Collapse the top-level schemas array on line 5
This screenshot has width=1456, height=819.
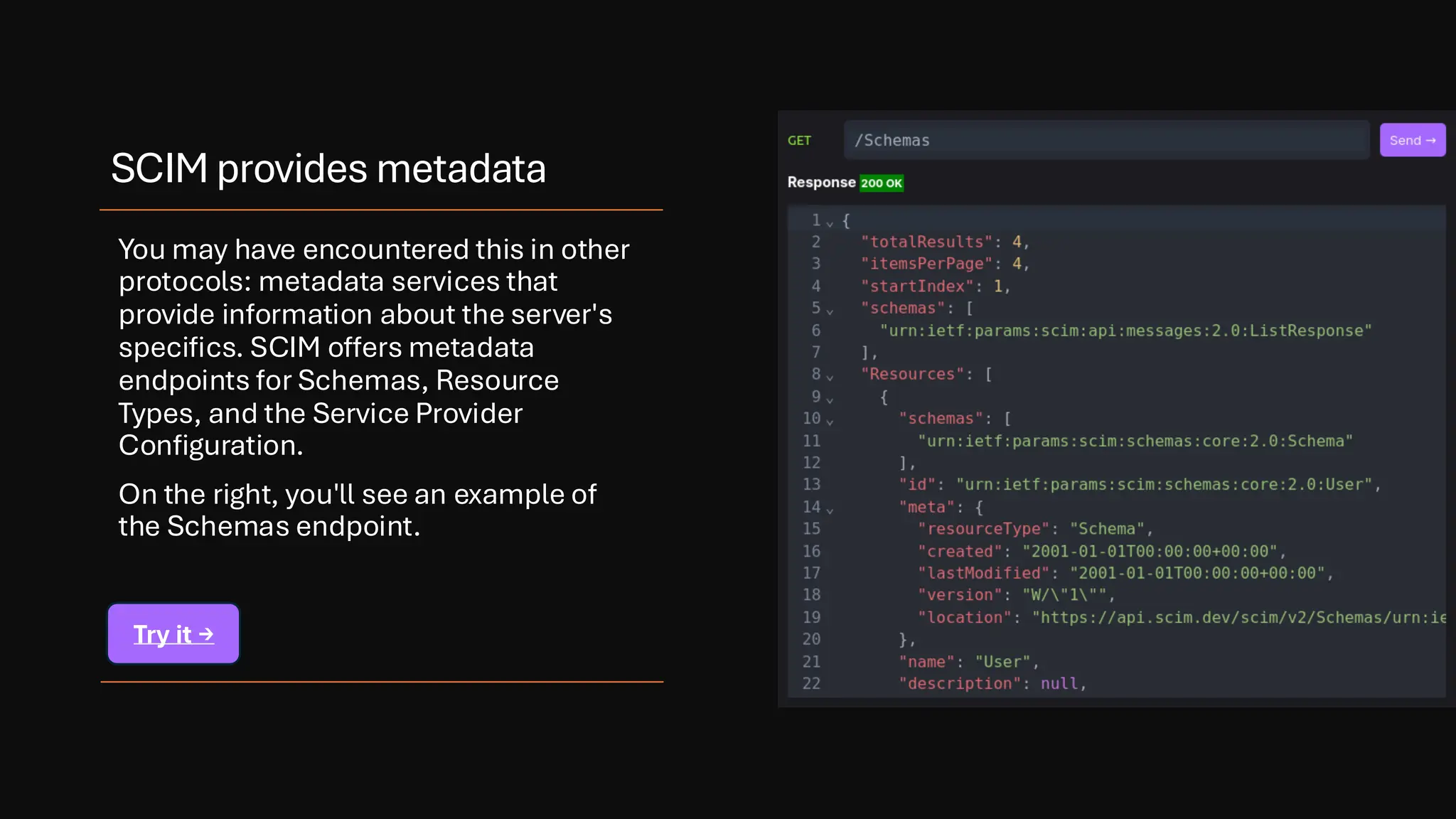(830, 311)
